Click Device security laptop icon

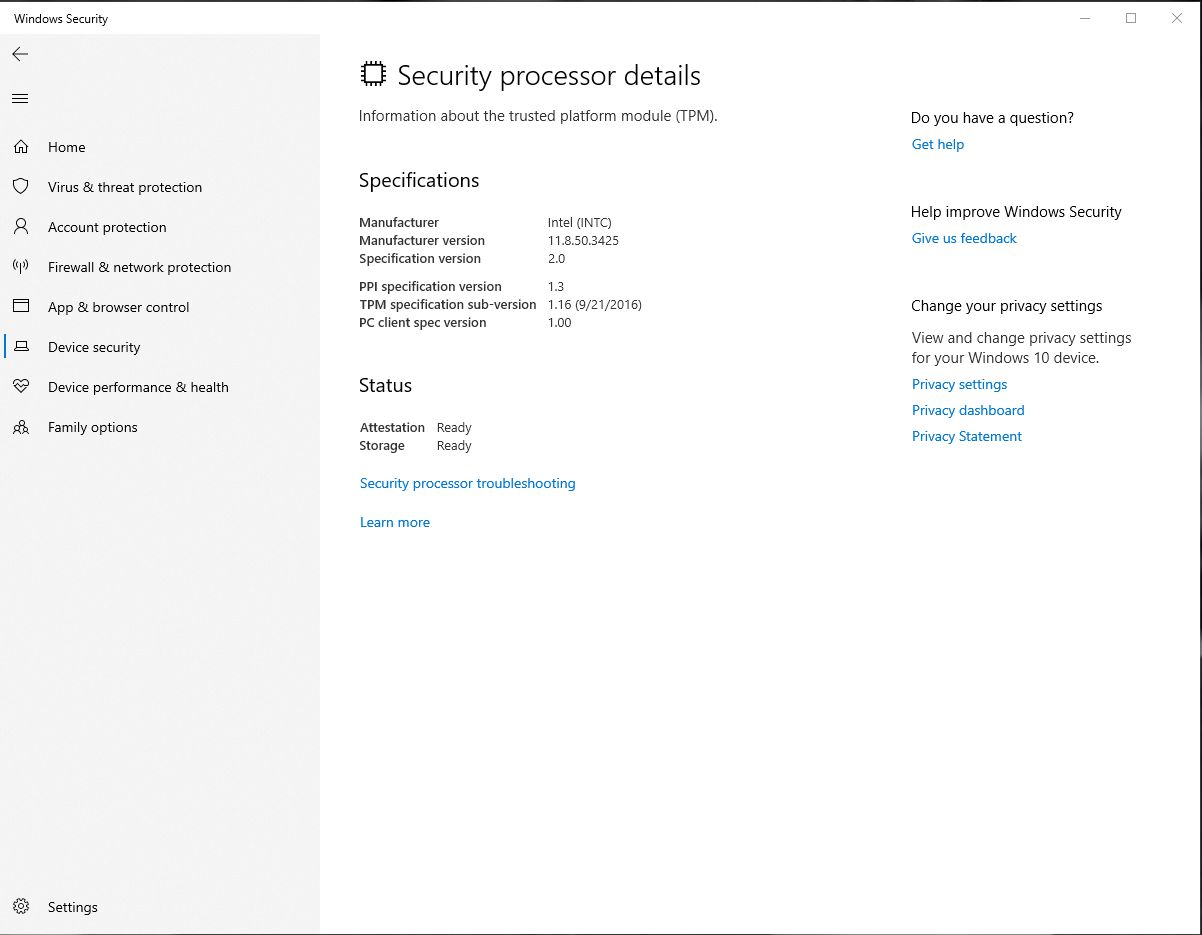coord(20,347)
